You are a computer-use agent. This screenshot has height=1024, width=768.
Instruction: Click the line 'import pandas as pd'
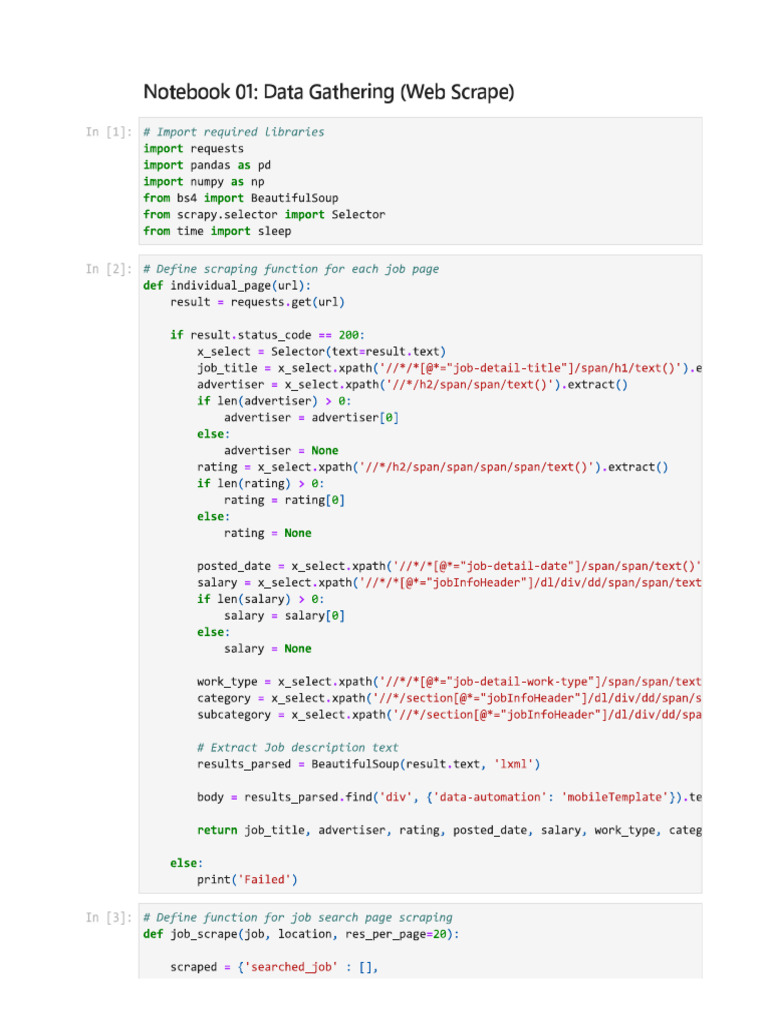click(207, 165)
